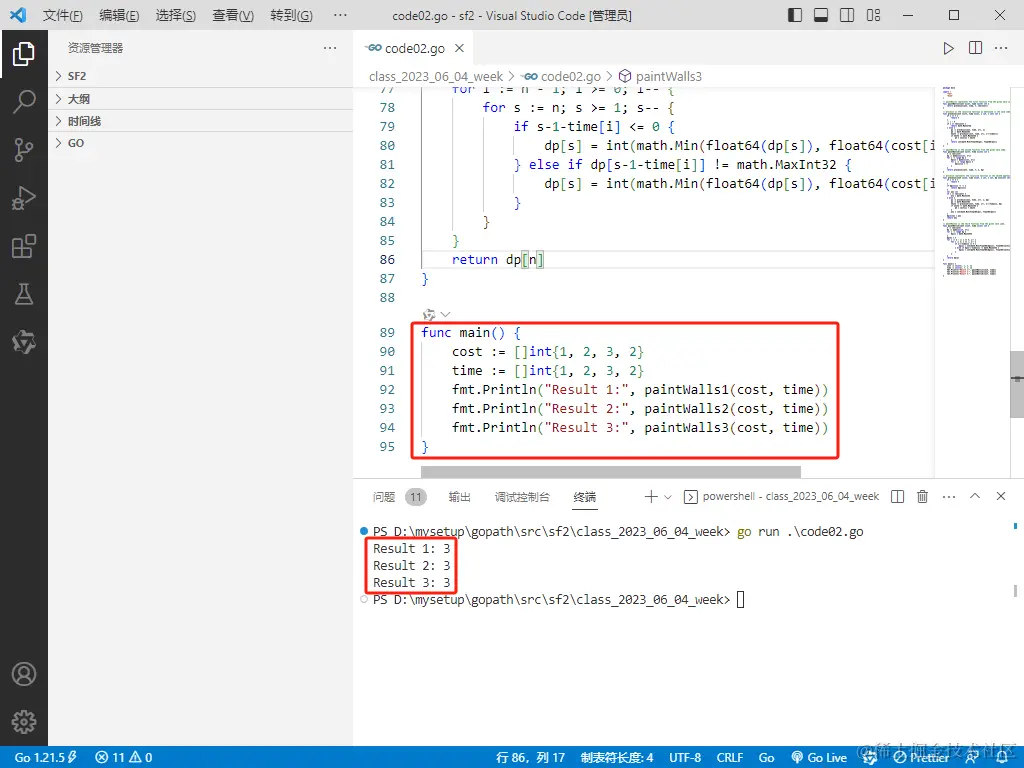Customize layout from title bar
1024x768 pixels.
pos(873,15)
